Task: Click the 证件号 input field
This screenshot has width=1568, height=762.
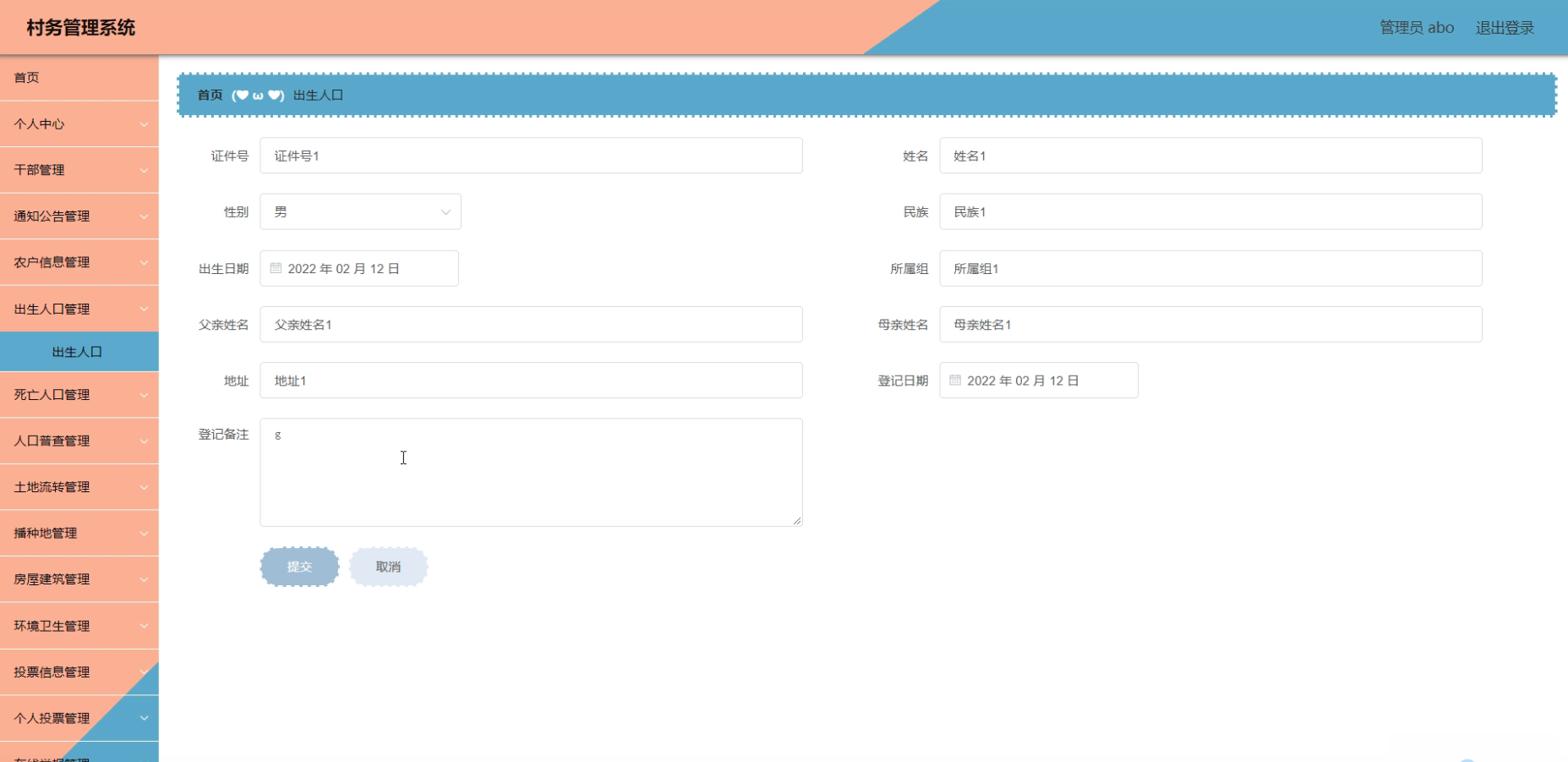Action: click(x=531, y=156)
